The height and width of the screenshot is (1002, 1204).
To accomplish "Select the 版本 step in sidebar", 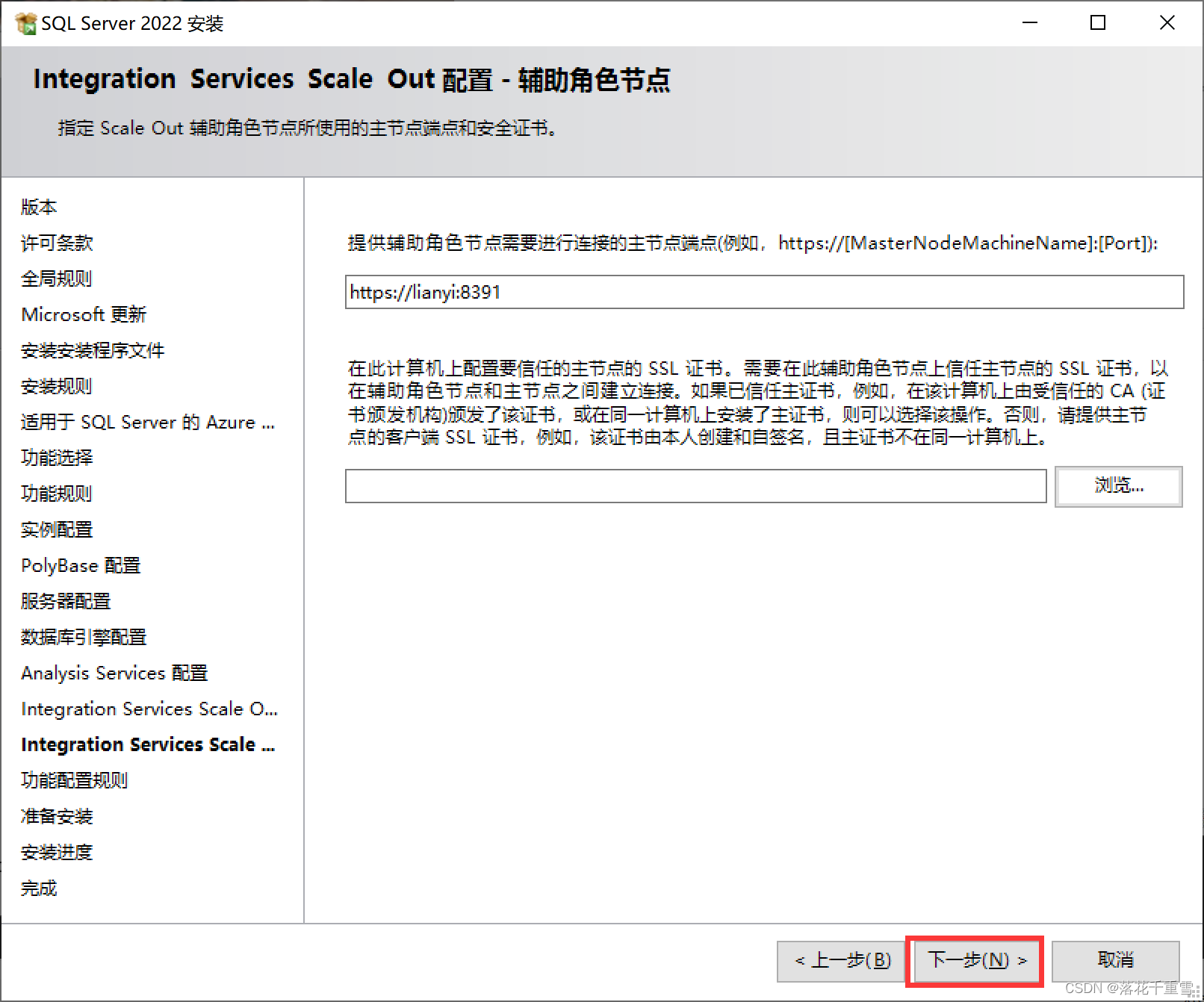I will click(39, 207).
